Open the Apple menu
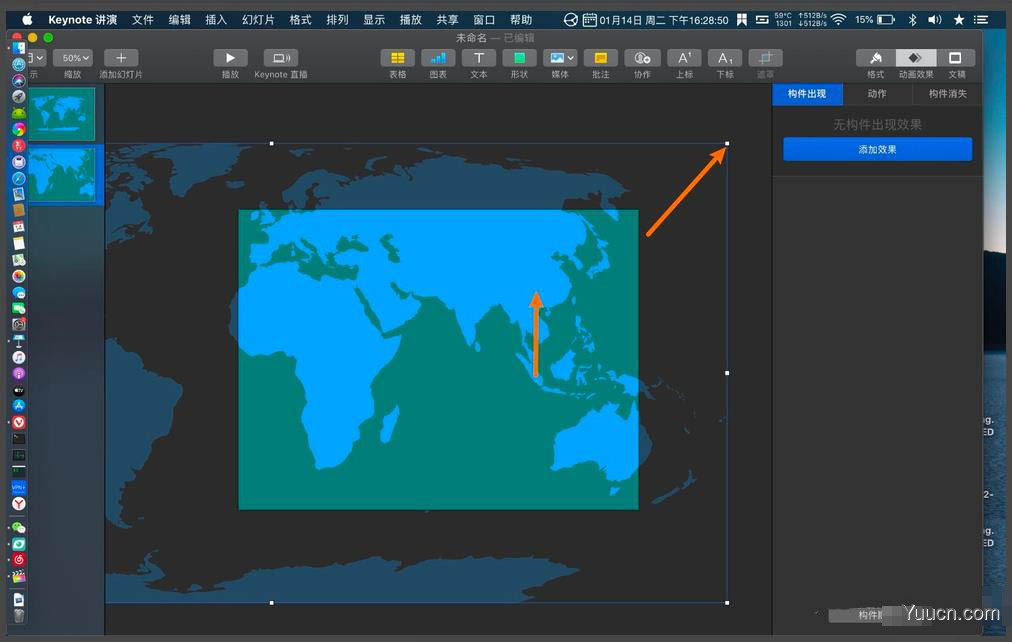Viewport: 1012px width, 642px height. 27,20
